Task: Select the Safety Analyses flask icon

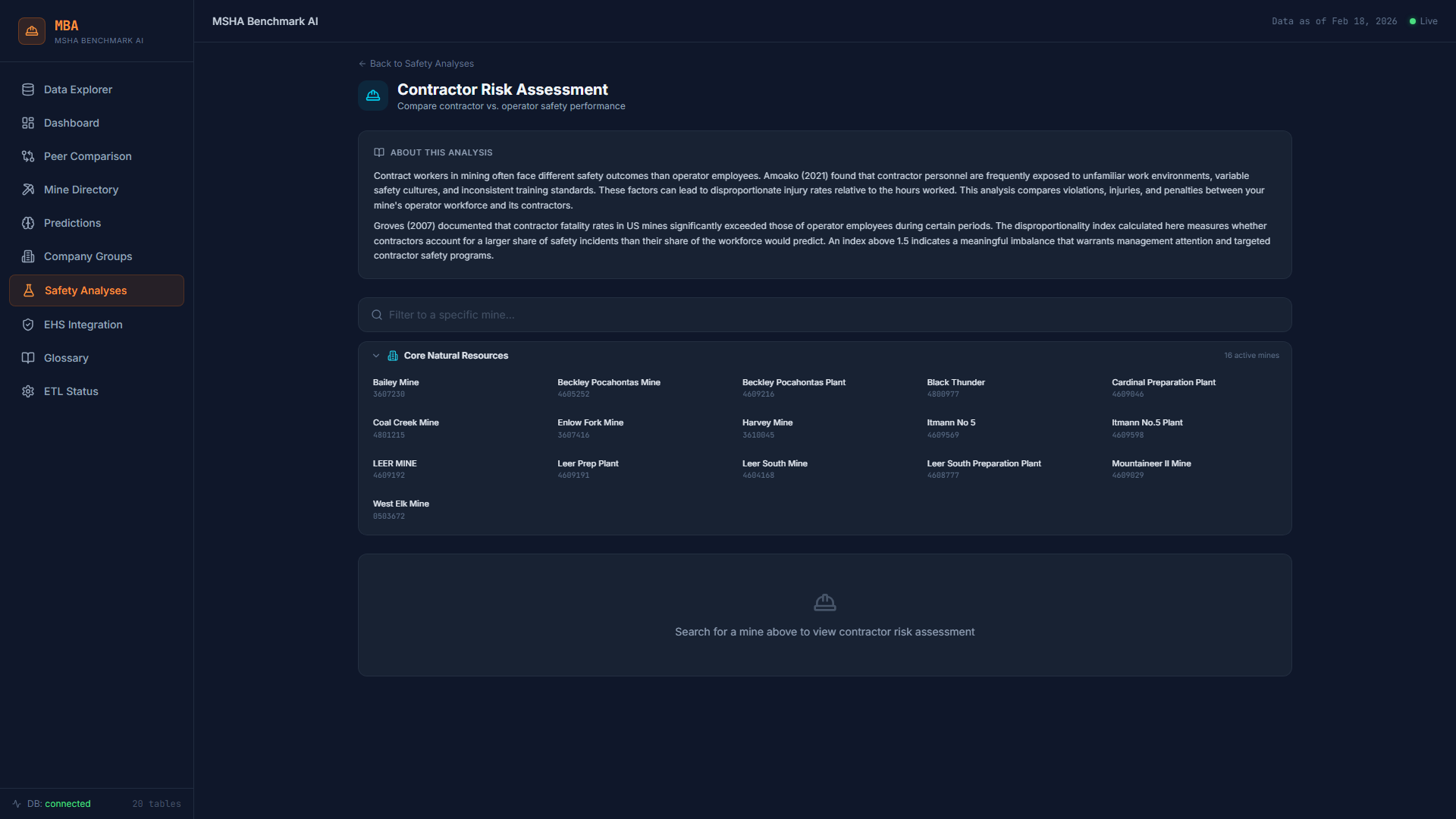Action: click(x=28, y=290)
